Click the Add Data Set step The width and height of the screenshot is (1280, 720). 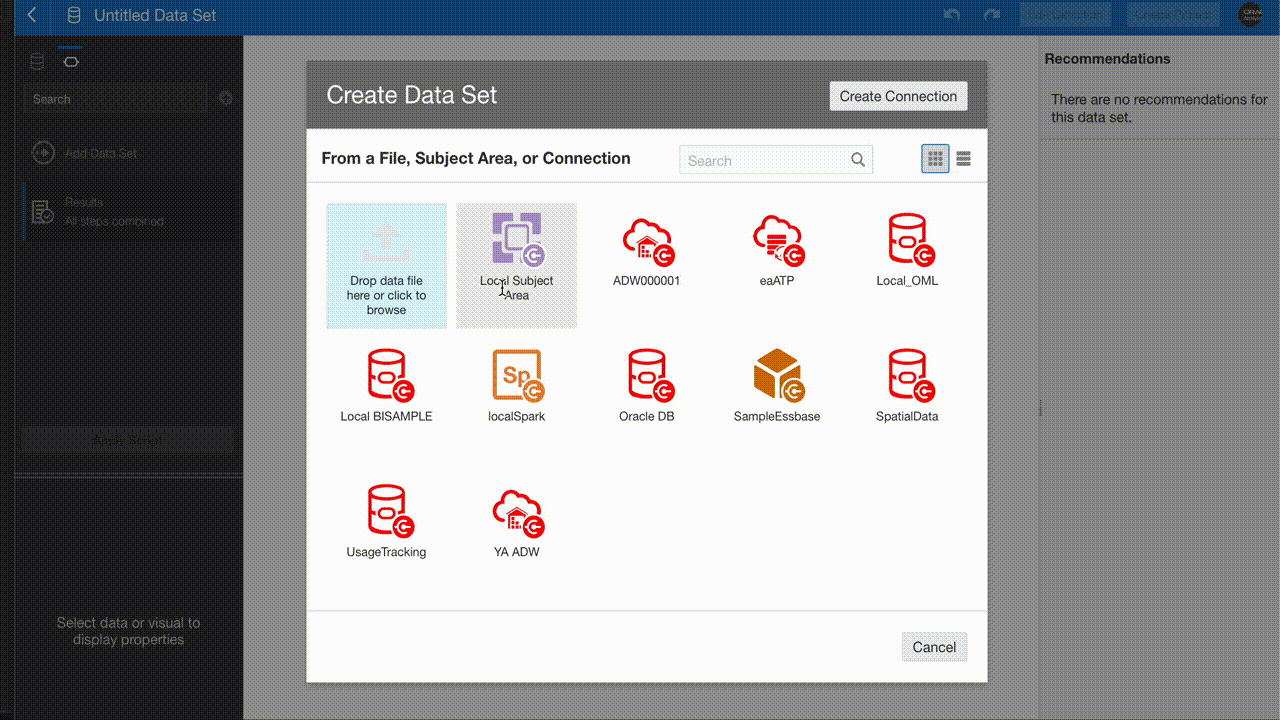(x=100, y=153)
